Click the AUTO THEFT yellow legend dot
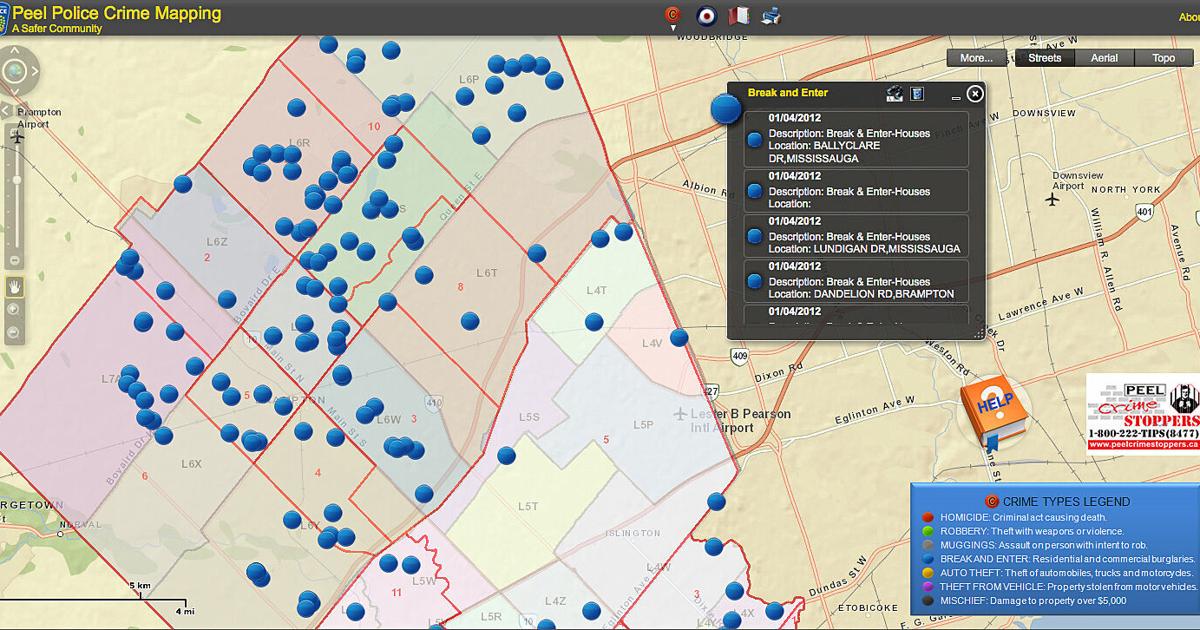 (x=929, y=573)
